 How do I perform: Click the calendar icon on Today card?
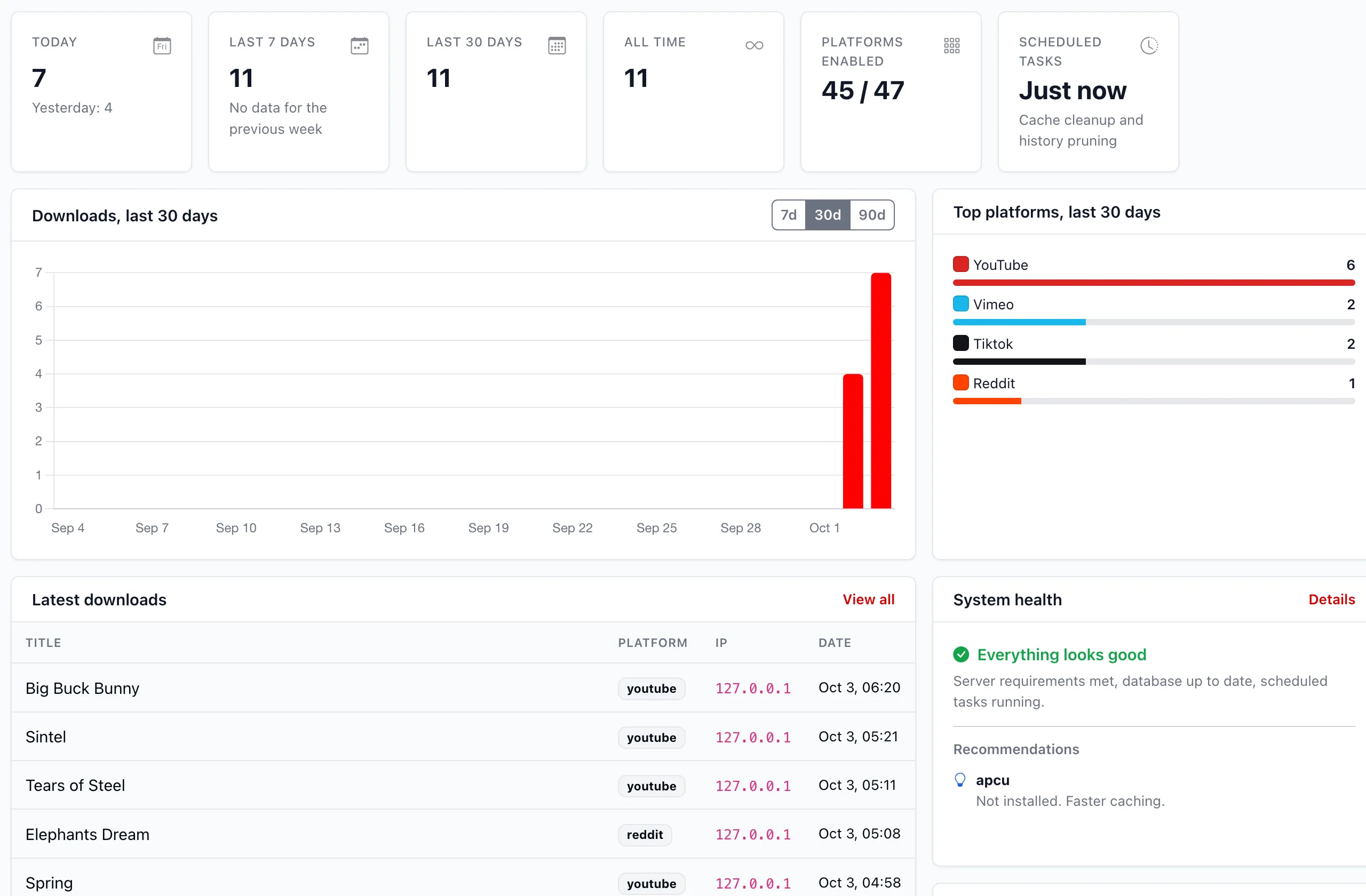coord(162,45)
